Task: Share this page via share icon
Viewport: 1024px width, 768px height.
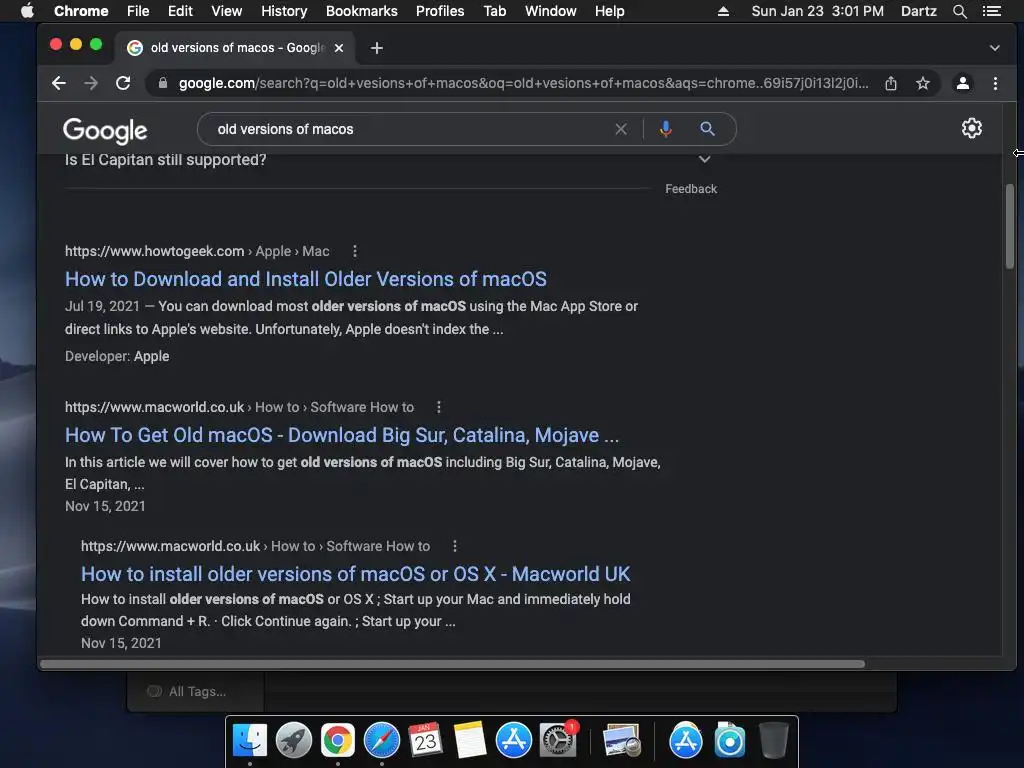Action: 891,83
